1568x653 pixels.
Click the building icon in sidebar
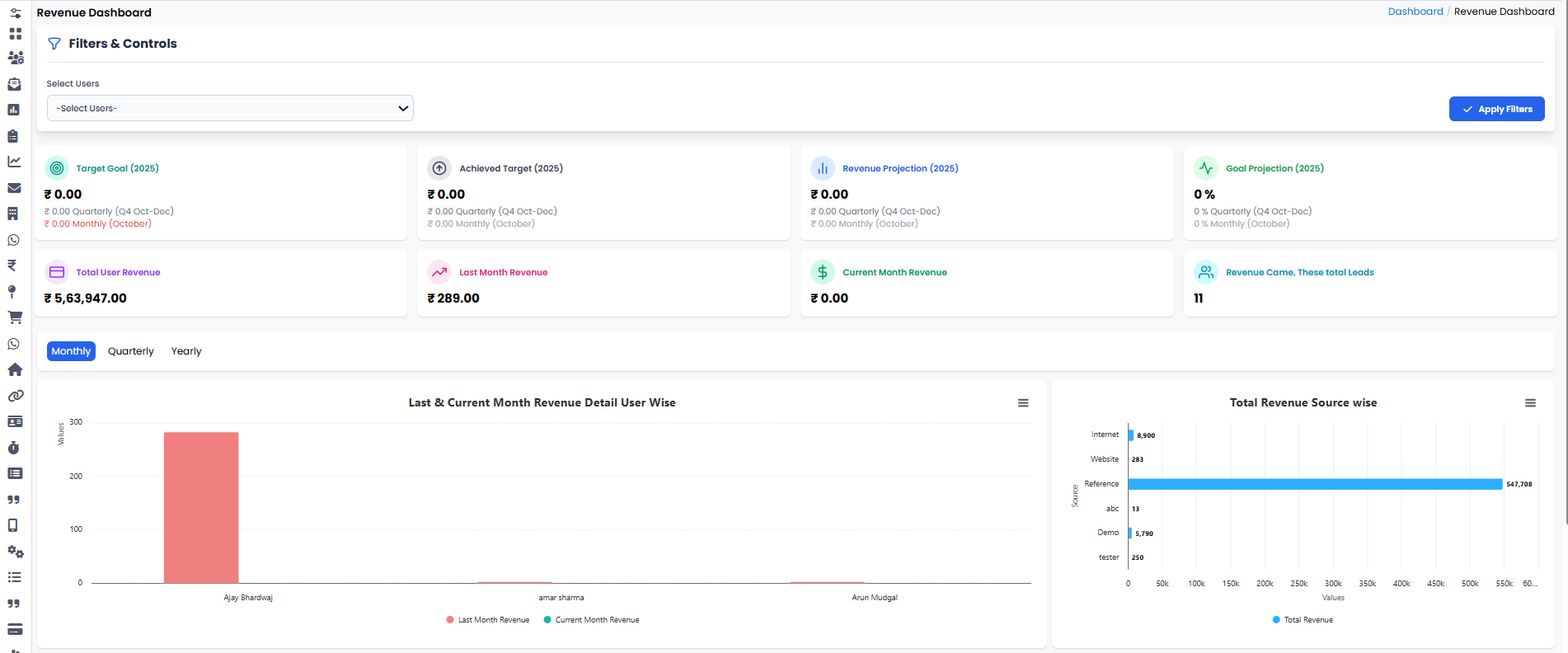pos(13,214)
